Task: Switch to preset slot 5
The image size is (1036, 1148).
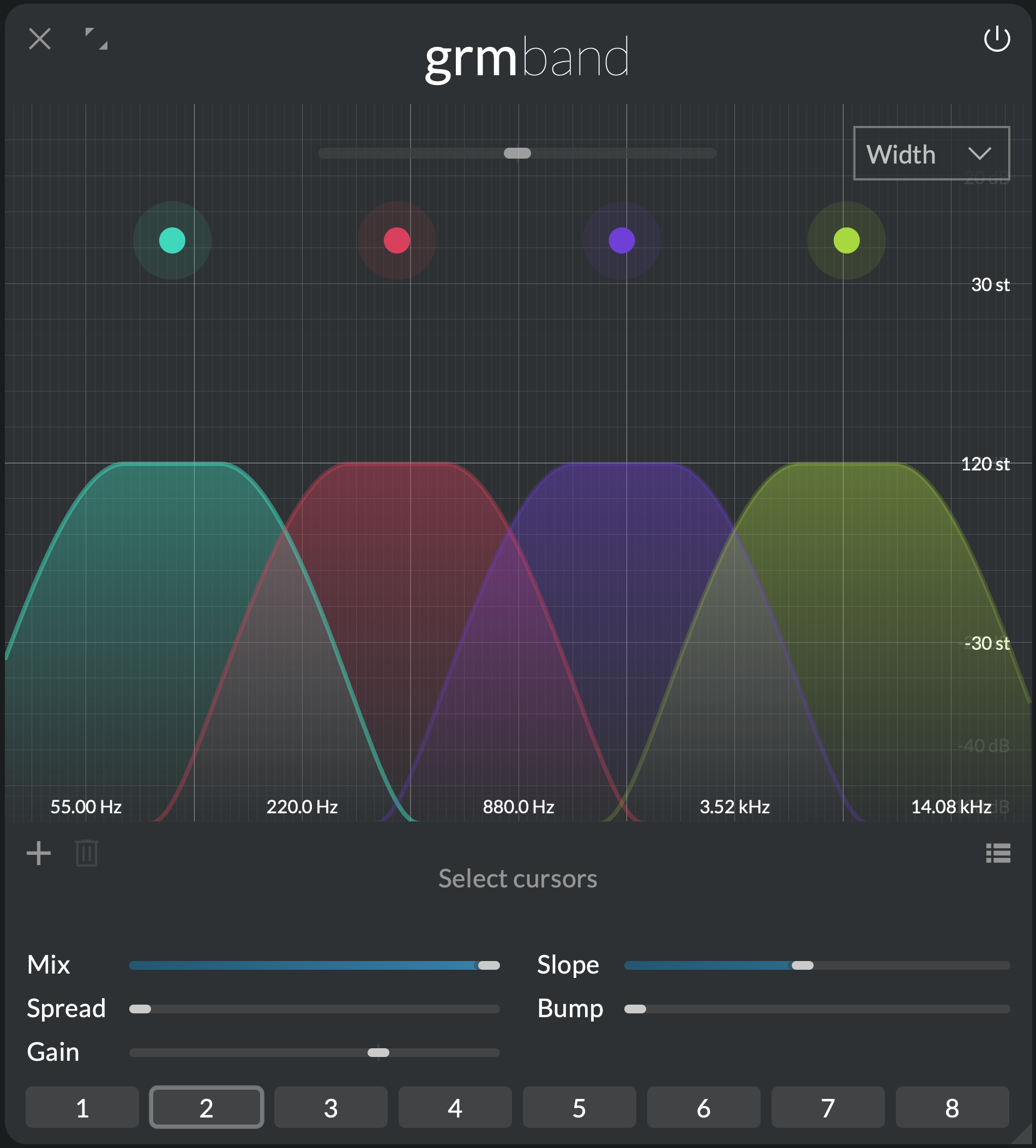Action: tap(579, 1108)
